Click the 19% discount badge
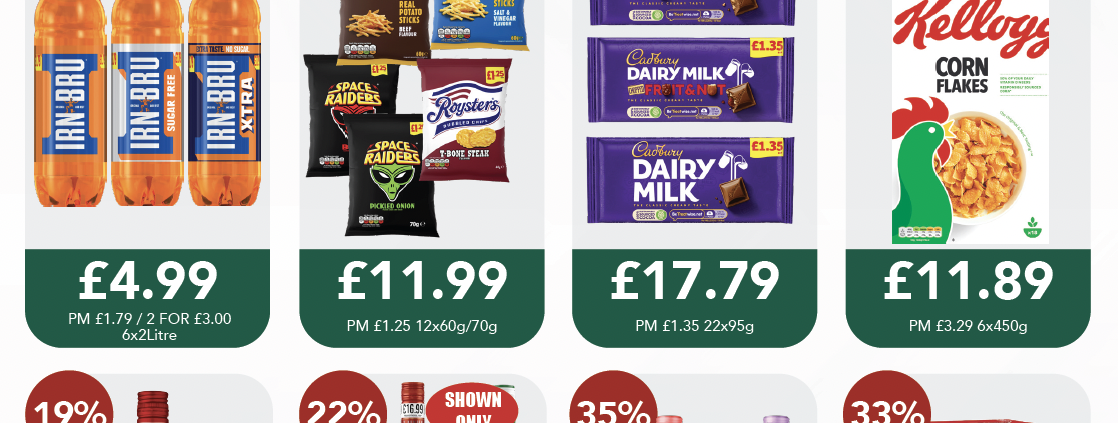Viewport: 1118px width, 423px height. (x=69, y=397)
